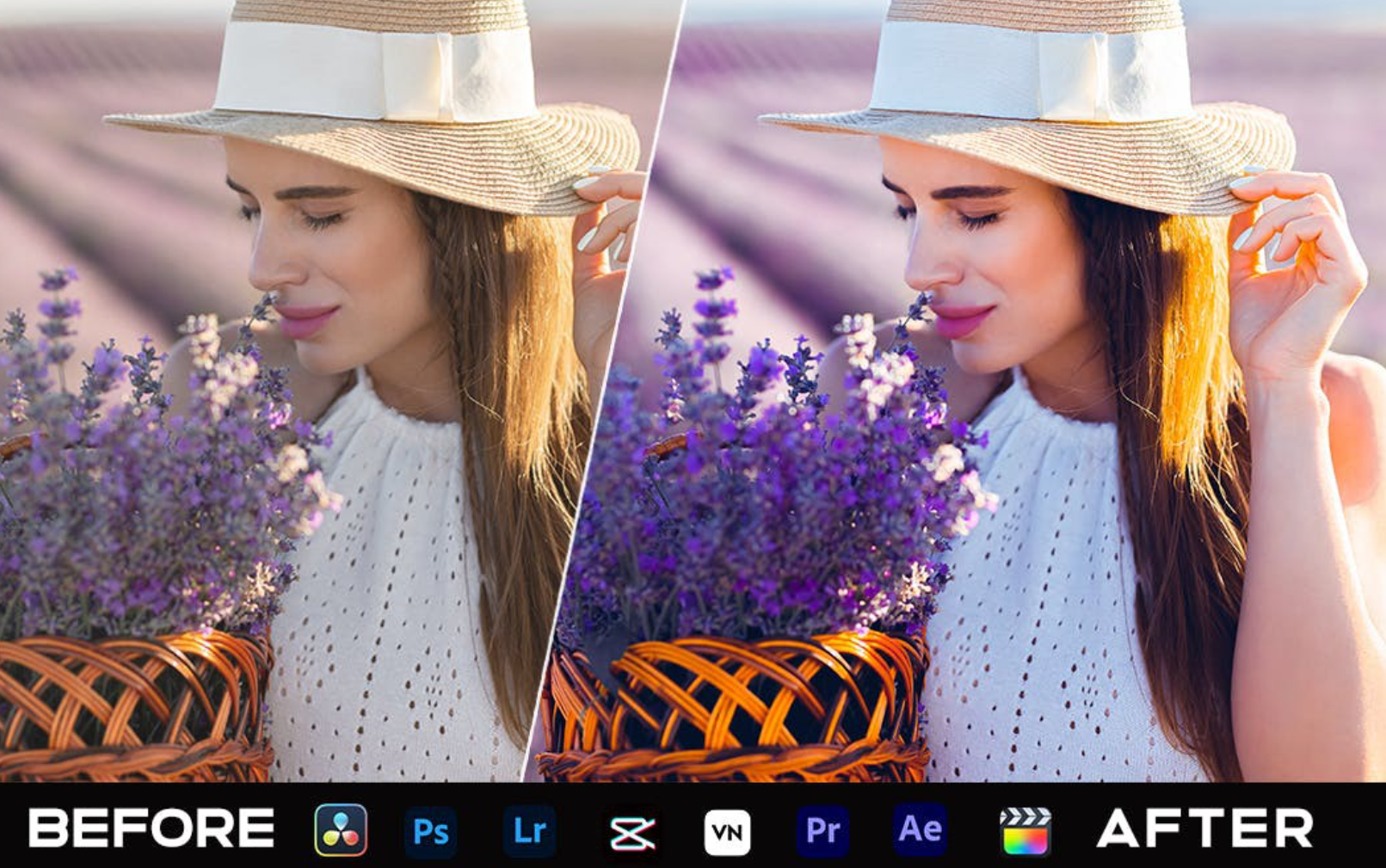Viewport: 1386px width, 868px height.
Task: Click the Premiere Pro Pr icon
Action: pos(822,830)
